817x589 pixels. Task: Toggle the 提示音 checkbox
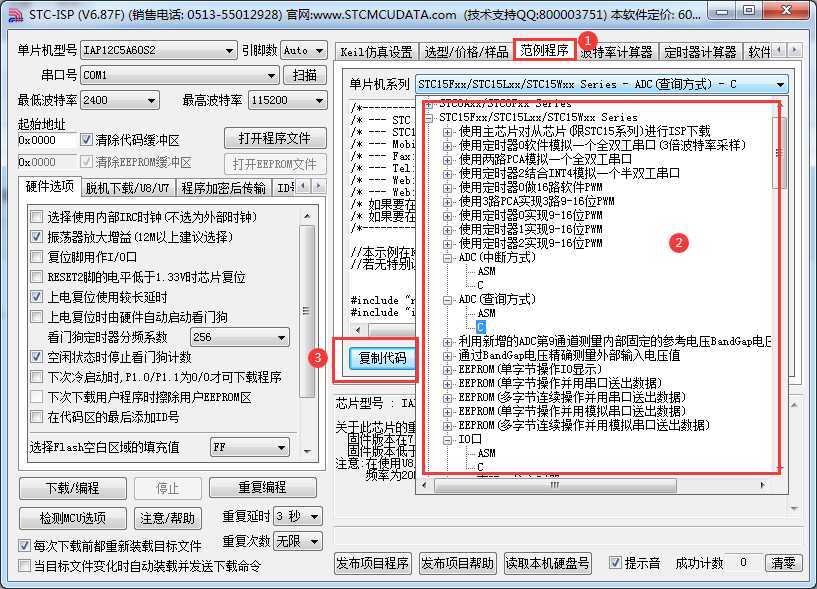click(615, 563)
